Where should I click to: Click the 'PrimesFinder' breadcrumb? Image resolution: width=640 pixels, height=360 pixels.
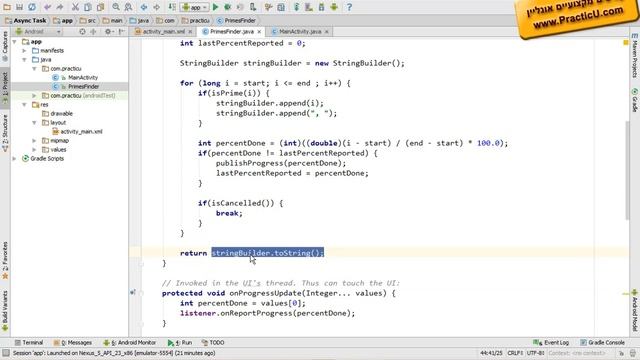tap(237, 20)
